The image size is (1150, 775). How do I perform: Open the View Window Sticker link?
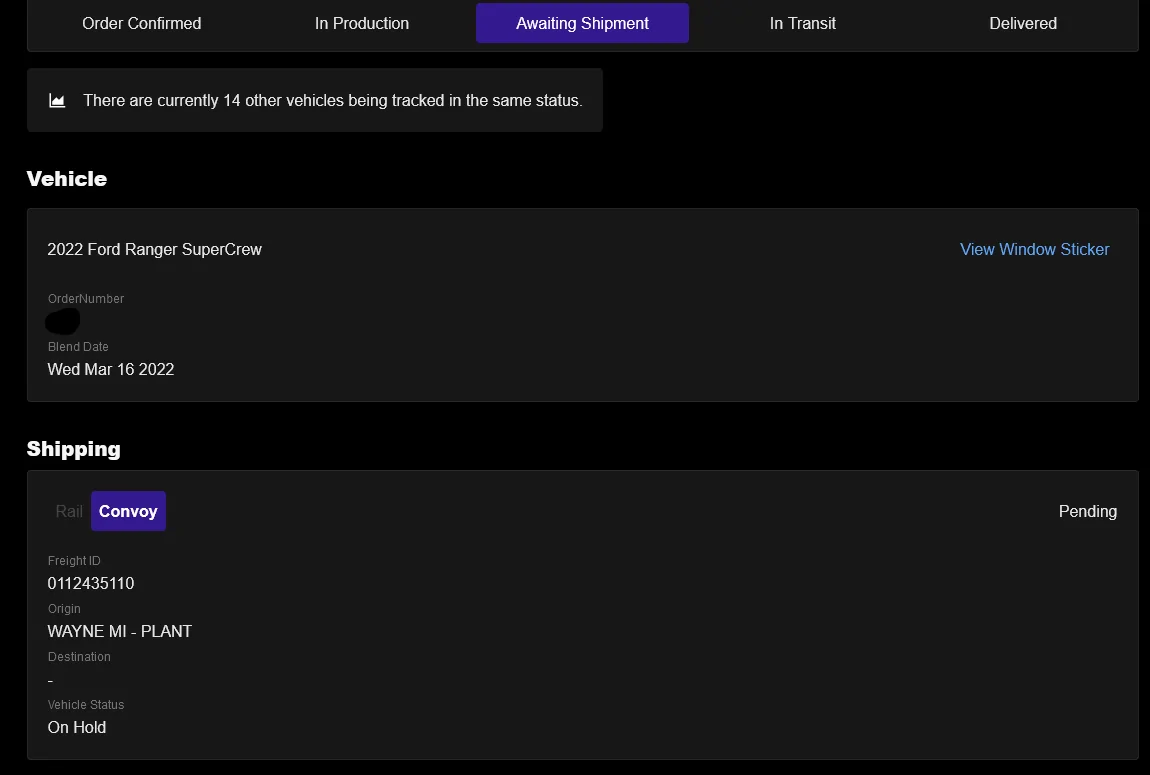click(x=1034, y=249)
